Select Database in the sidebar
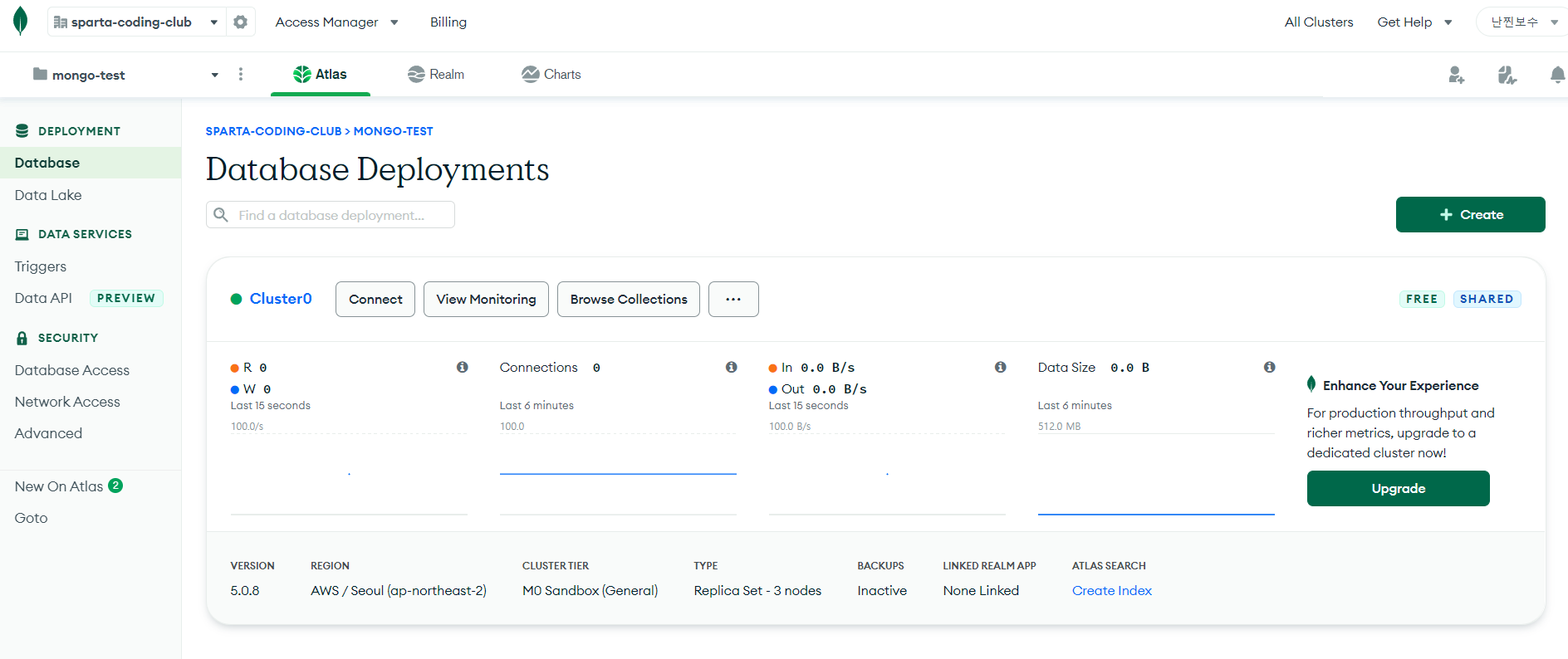 [x=91, y=163]
